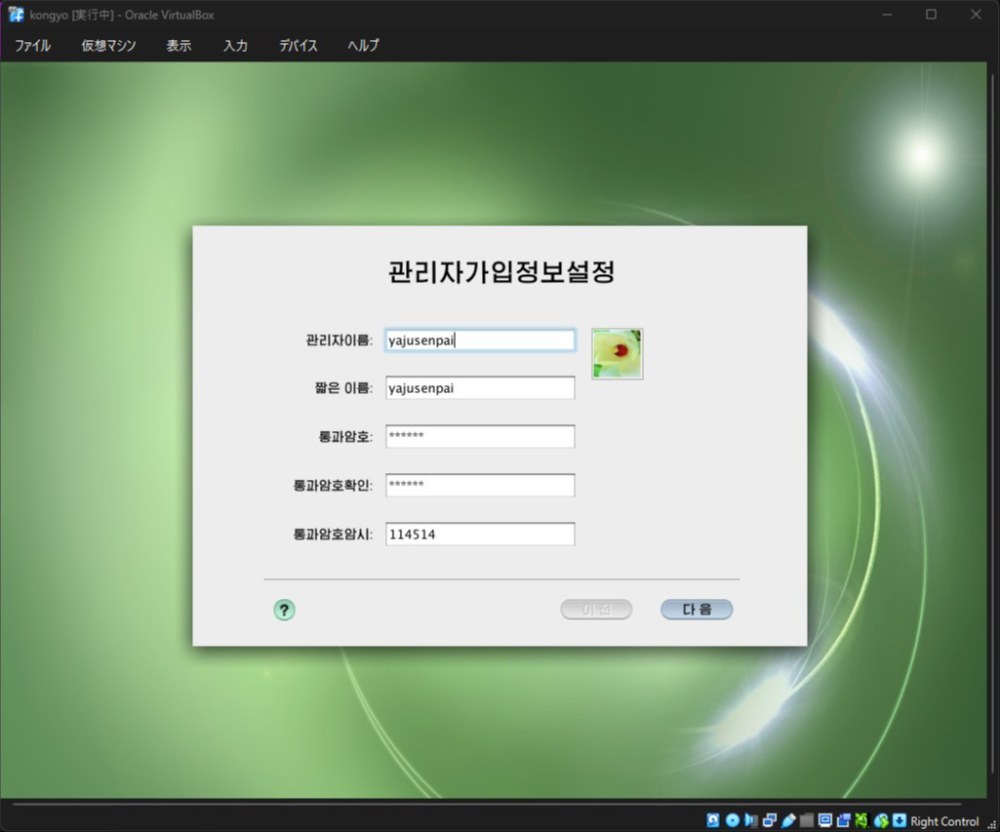Click the display settings status icon
1000x832 pixels.
tap(825, 821)
